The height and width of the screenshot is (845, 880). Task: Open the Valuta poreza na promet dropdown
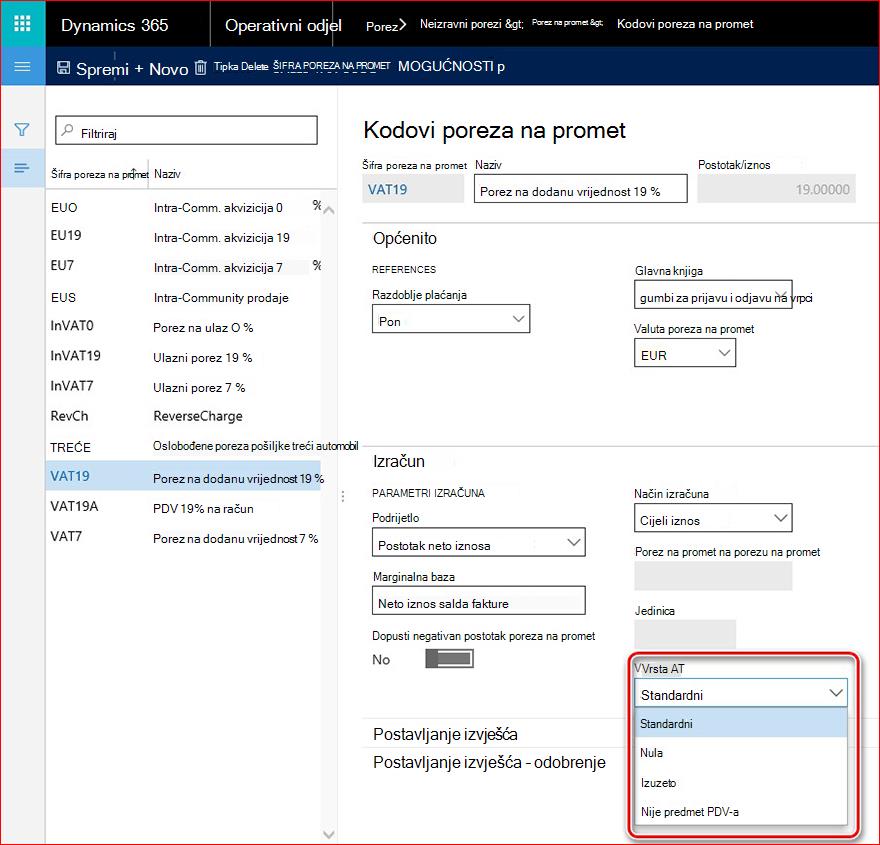click(685, 353)
